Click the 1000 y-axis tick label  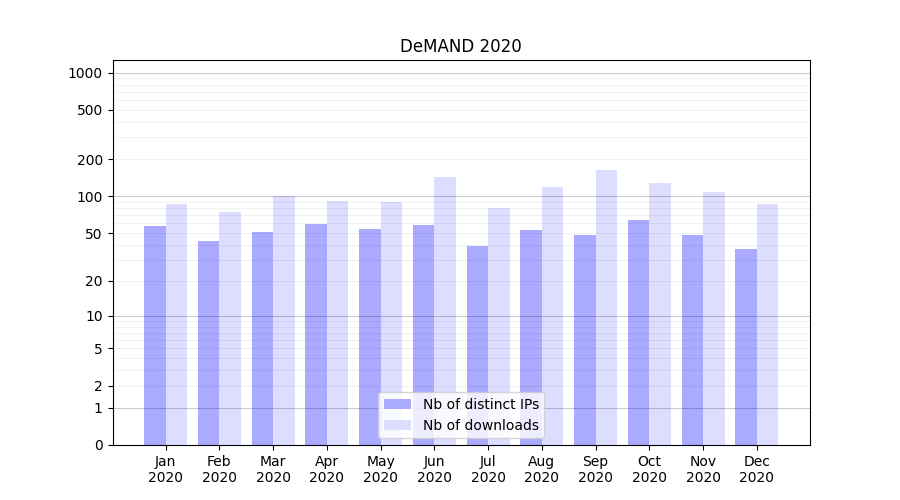[85, 73]
